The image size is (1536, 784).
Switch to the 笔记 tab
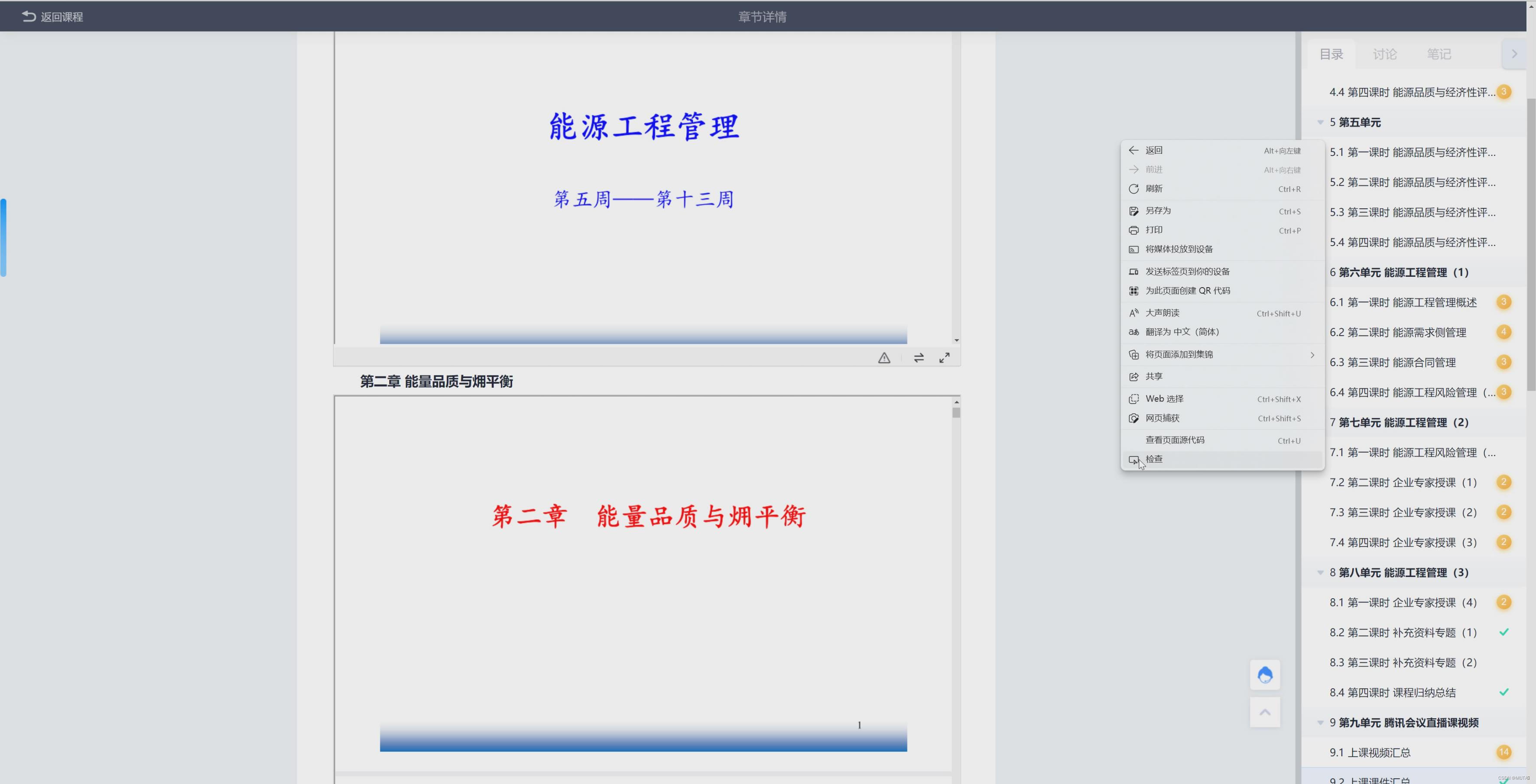1438,54
